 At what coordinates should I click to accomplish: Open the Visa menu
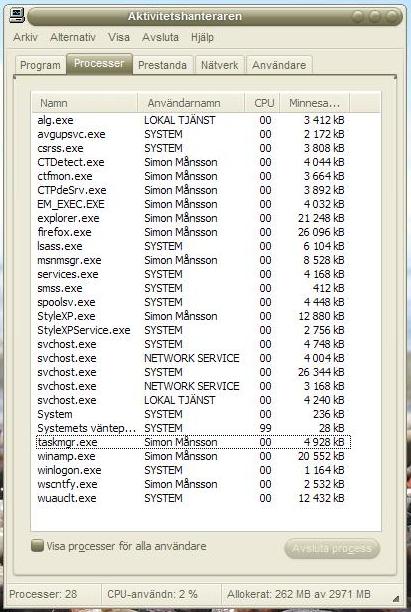point(119,37)
